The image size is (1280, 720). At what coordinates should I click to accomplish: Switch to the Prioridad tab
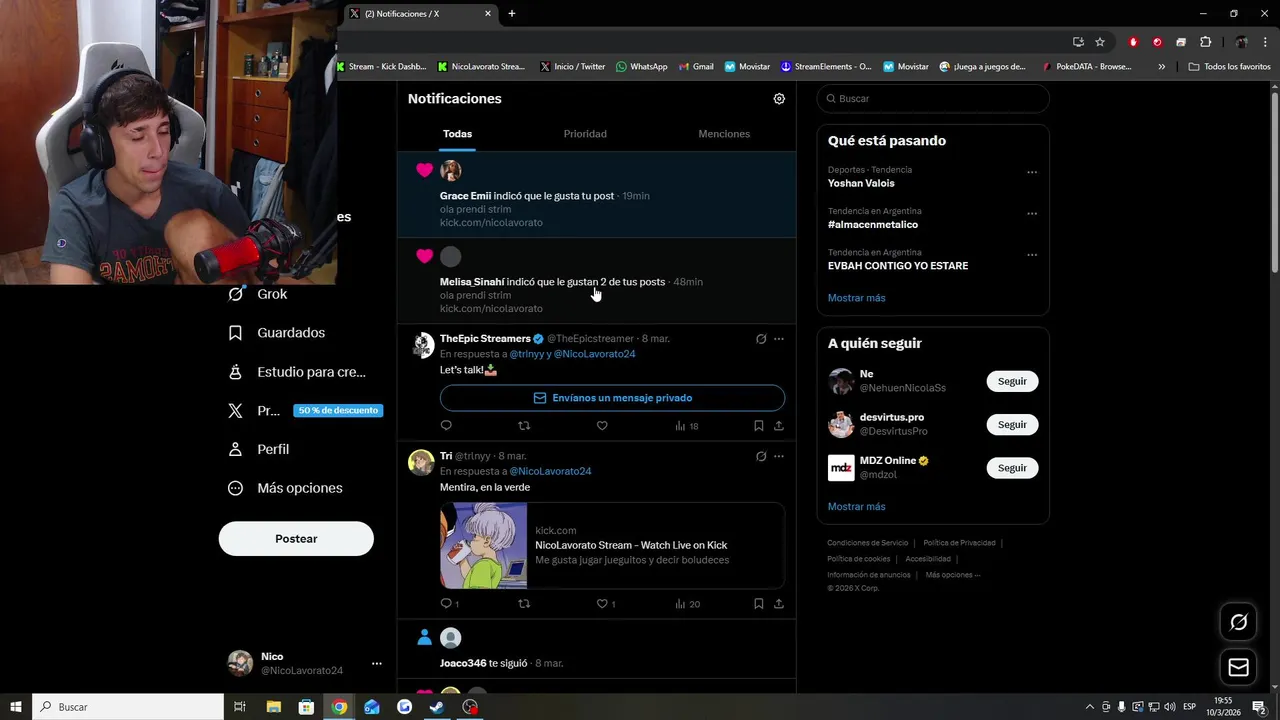coord(585,134)
